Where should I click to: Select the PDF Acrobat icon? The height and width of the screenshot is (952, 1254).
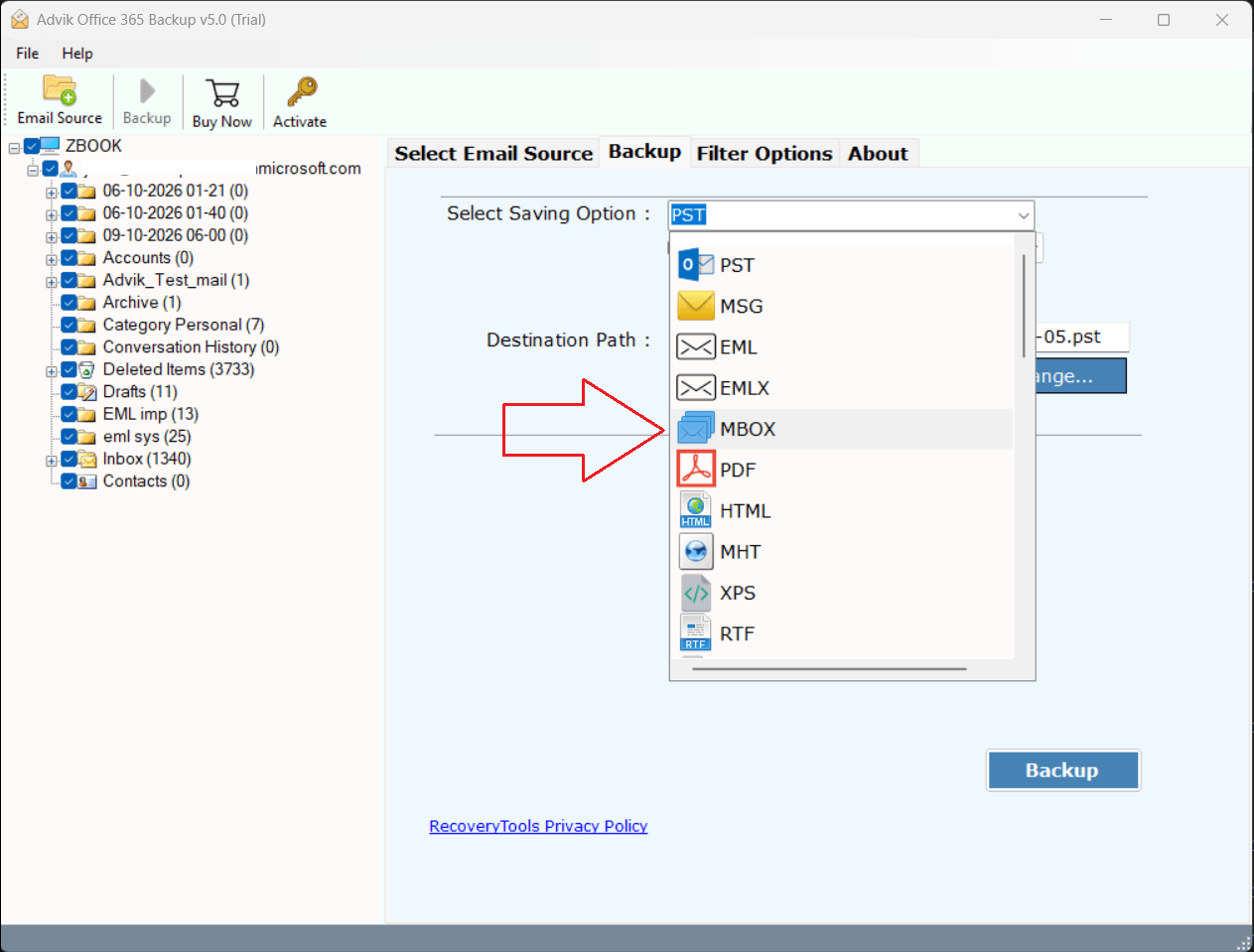[x=696, y=469]
